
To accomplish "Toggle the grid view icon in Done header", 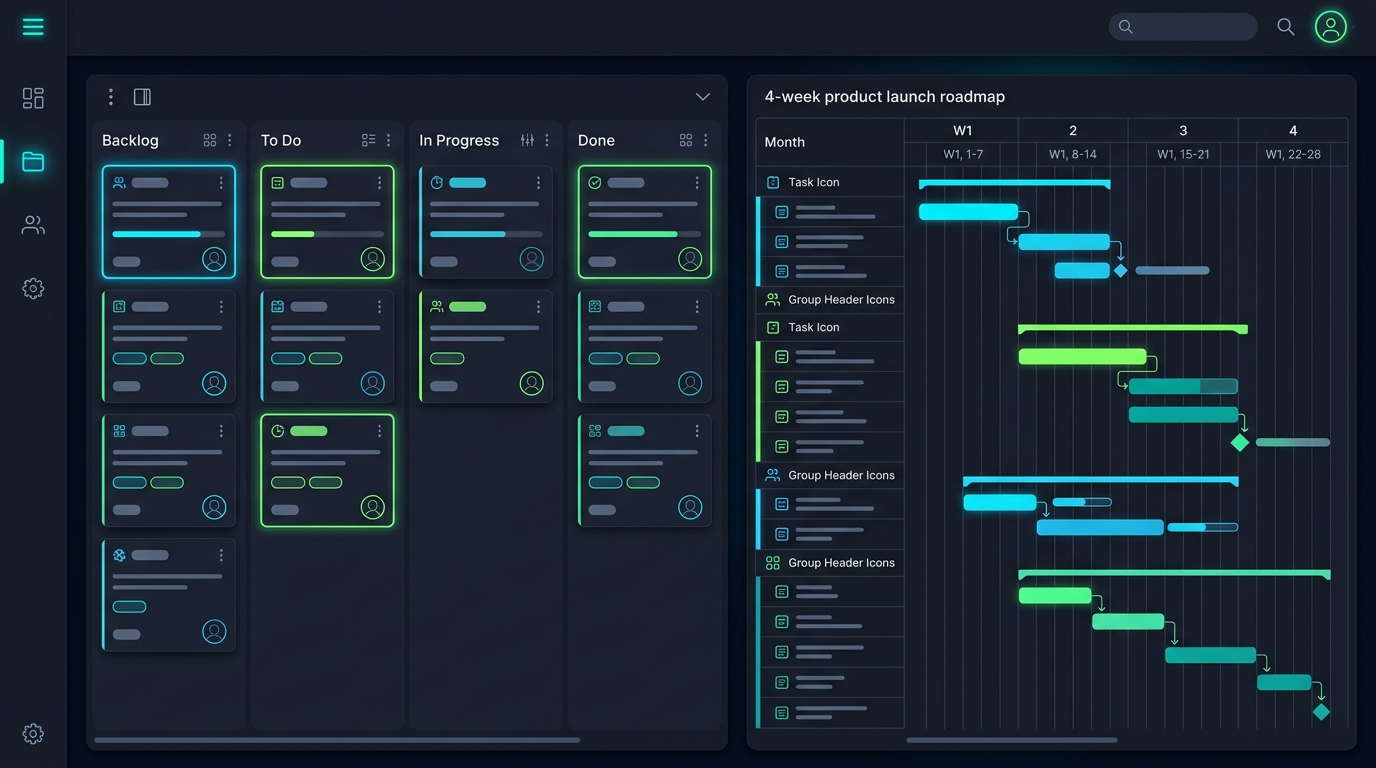I will coord(686,140).
